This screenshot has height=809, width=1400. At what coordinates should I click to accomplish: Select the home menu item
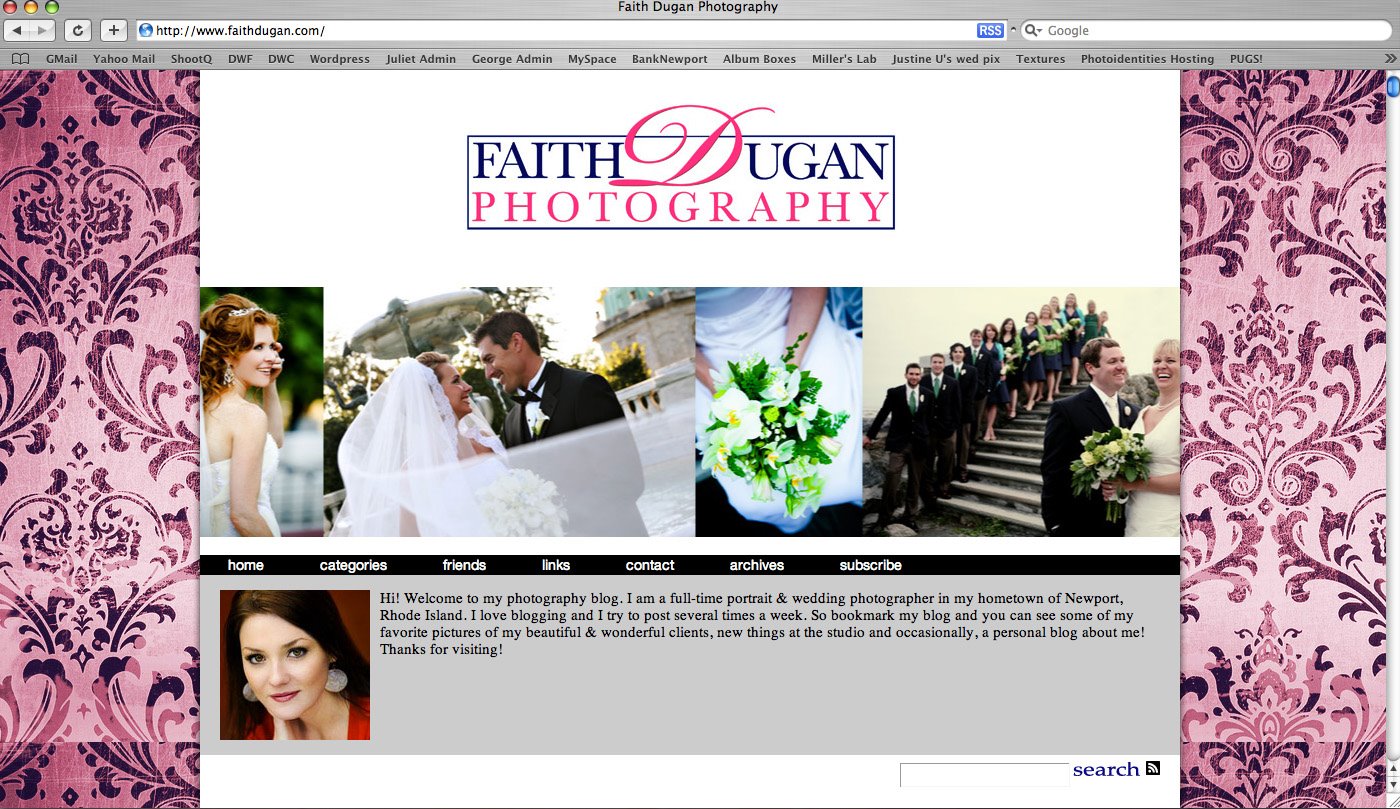click(245, 565)
